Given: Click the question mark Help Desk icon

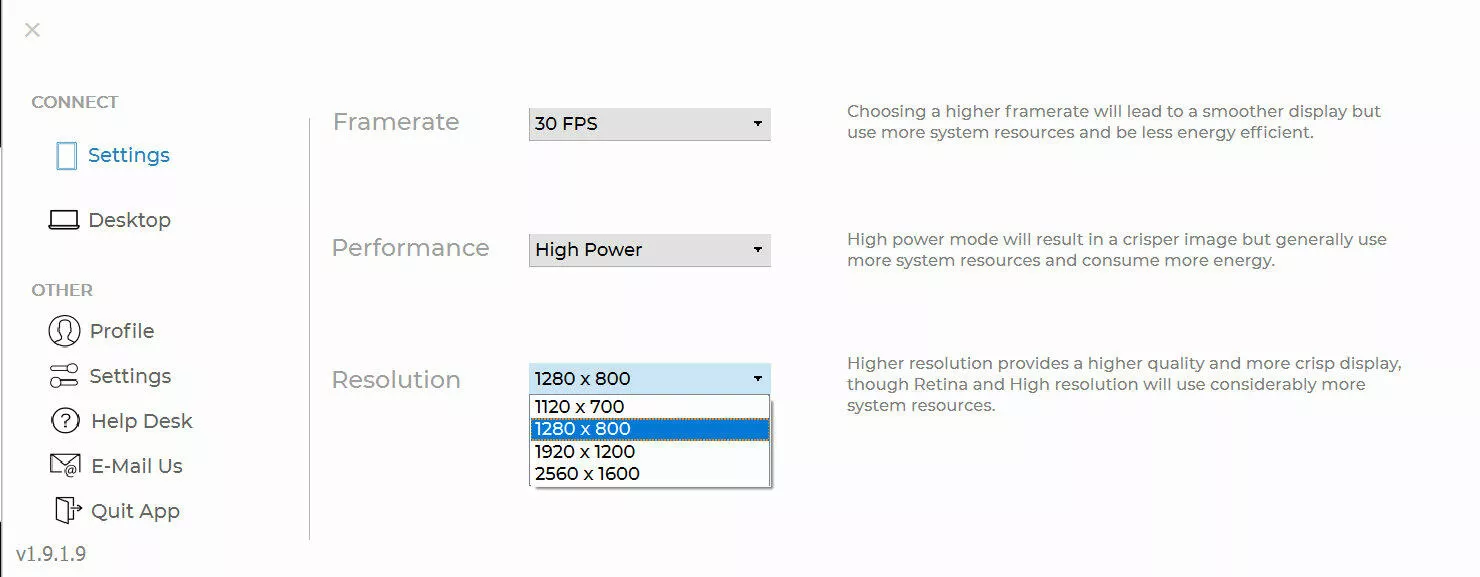Looking at the screenshot, I should (x=64, y=421).
